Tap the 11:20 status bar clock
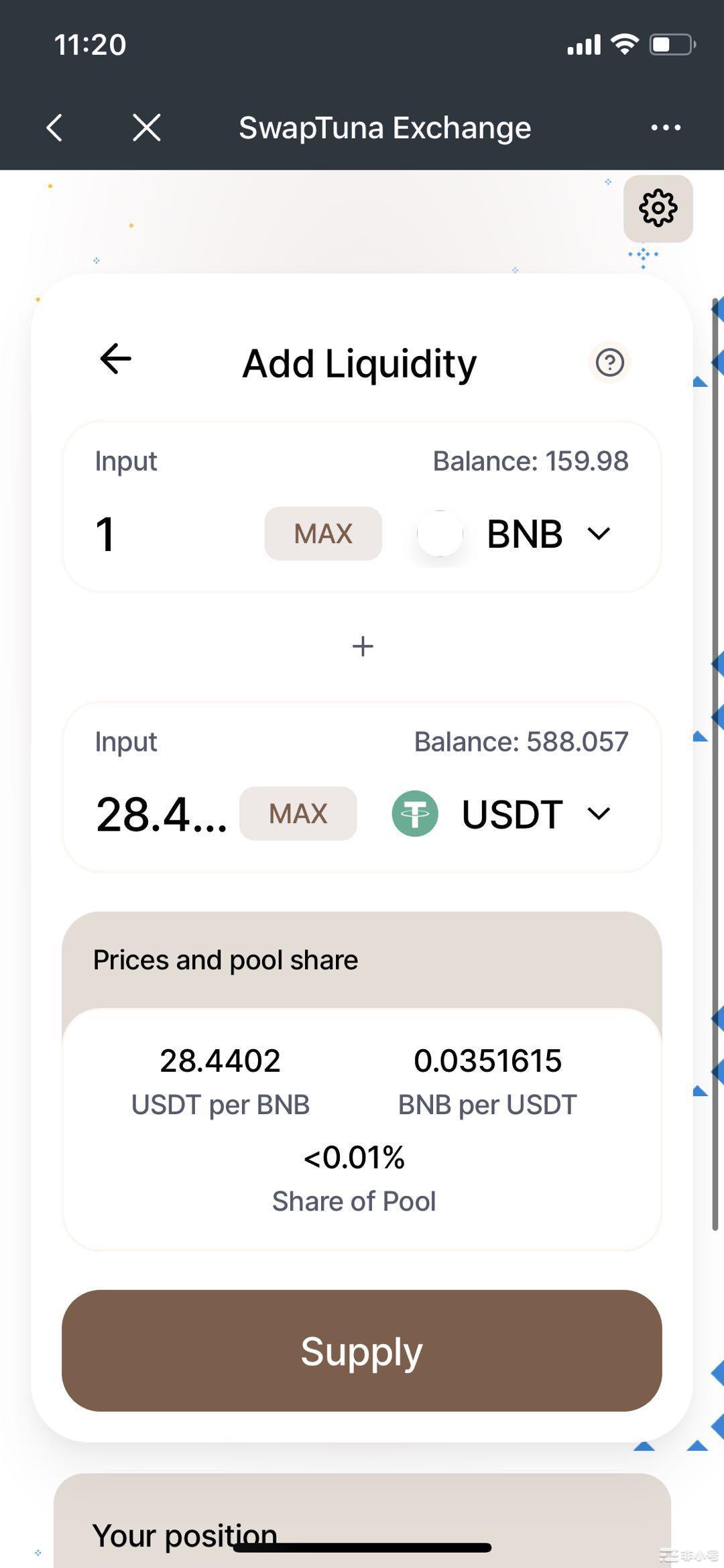 pyautogui.click(x=90, y=45)
